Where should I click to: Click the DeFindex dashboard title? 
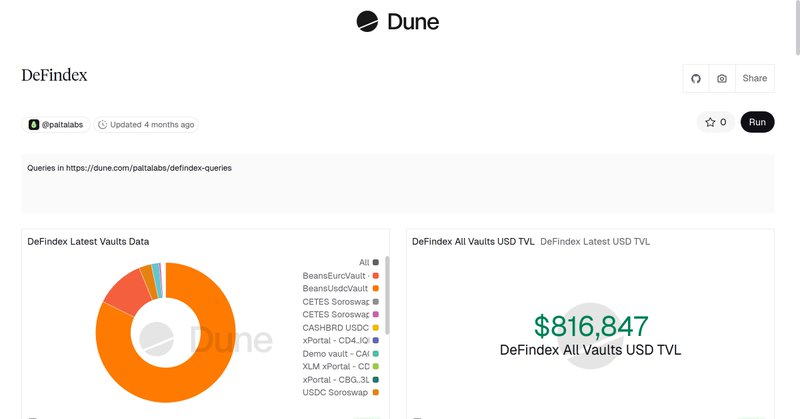click(54, 75)
